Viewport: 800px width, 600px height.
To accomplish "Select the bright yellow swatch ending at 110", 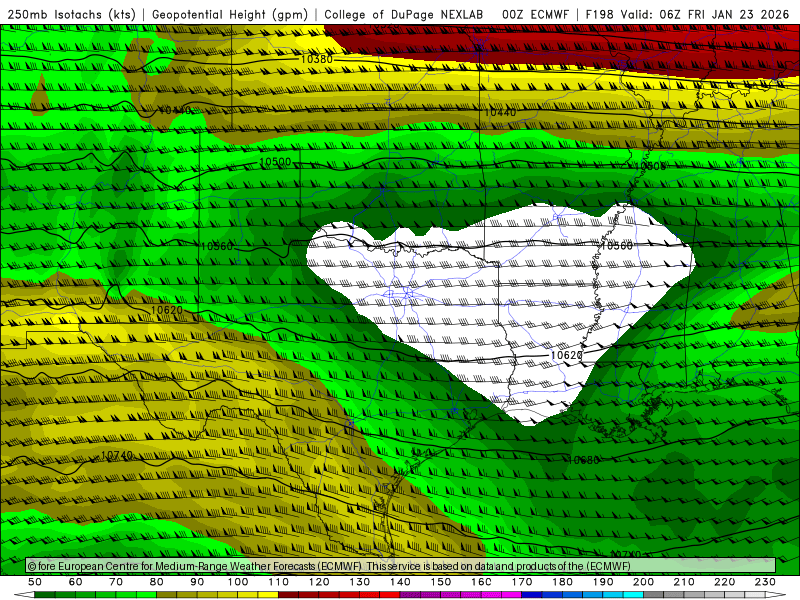I will coord(268,595).
